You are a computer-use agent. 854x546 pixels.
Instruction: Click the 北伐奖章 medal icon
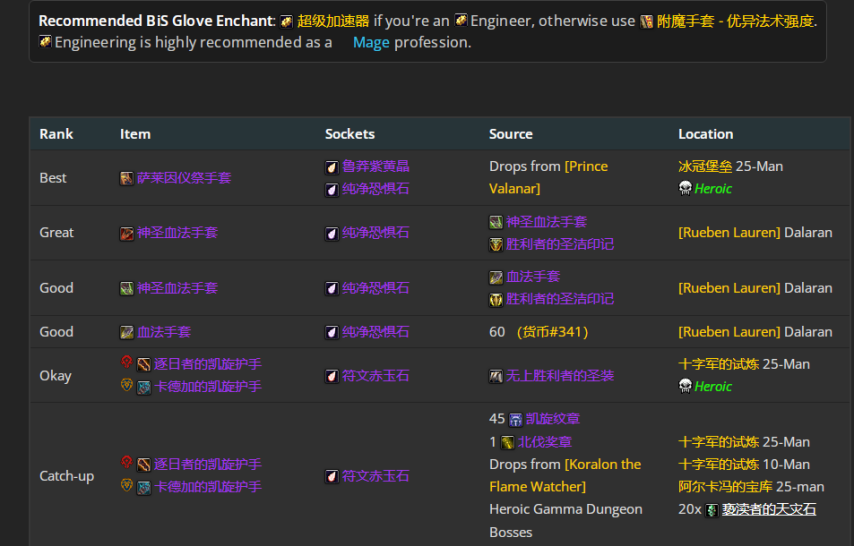[x=508, y=442]
